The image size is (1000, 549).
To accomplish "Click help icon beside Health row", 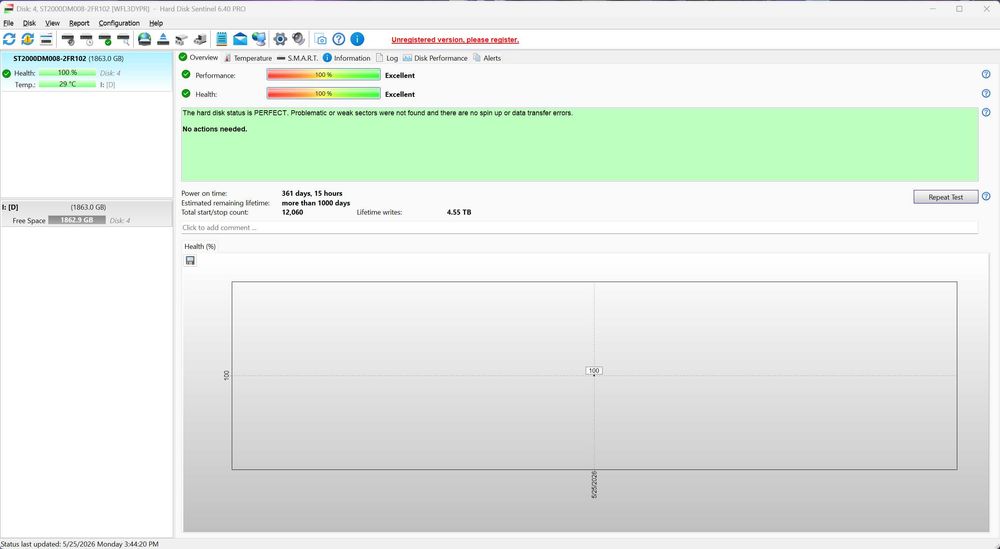I will [x=986, y=94].
